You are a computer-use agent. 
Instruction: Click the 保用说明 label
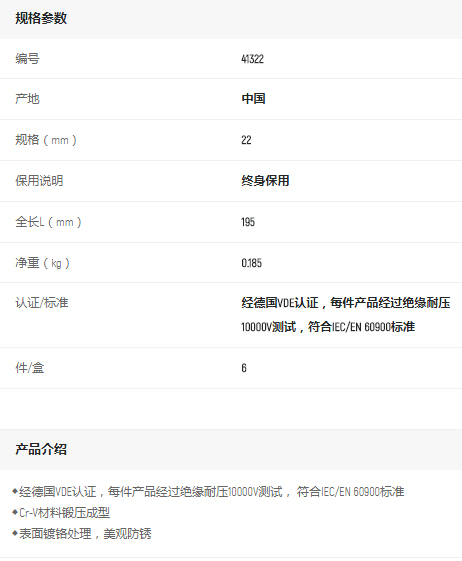(39, 181)
